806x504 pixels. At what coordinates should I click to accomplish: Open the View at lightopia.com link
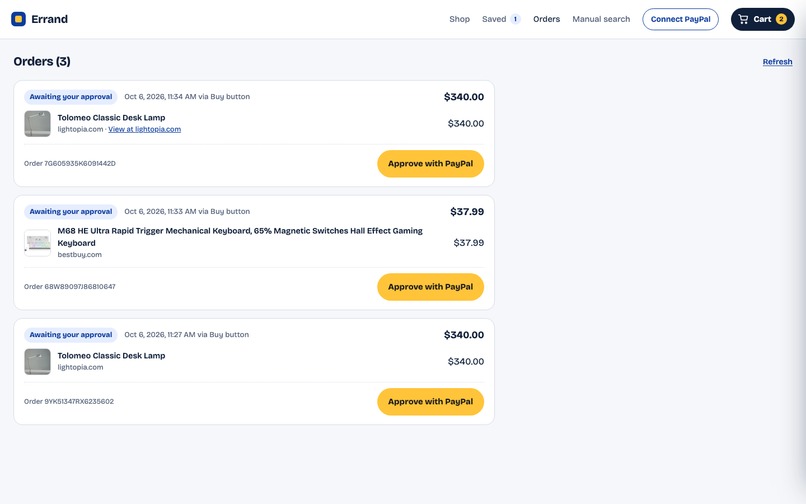144,129
